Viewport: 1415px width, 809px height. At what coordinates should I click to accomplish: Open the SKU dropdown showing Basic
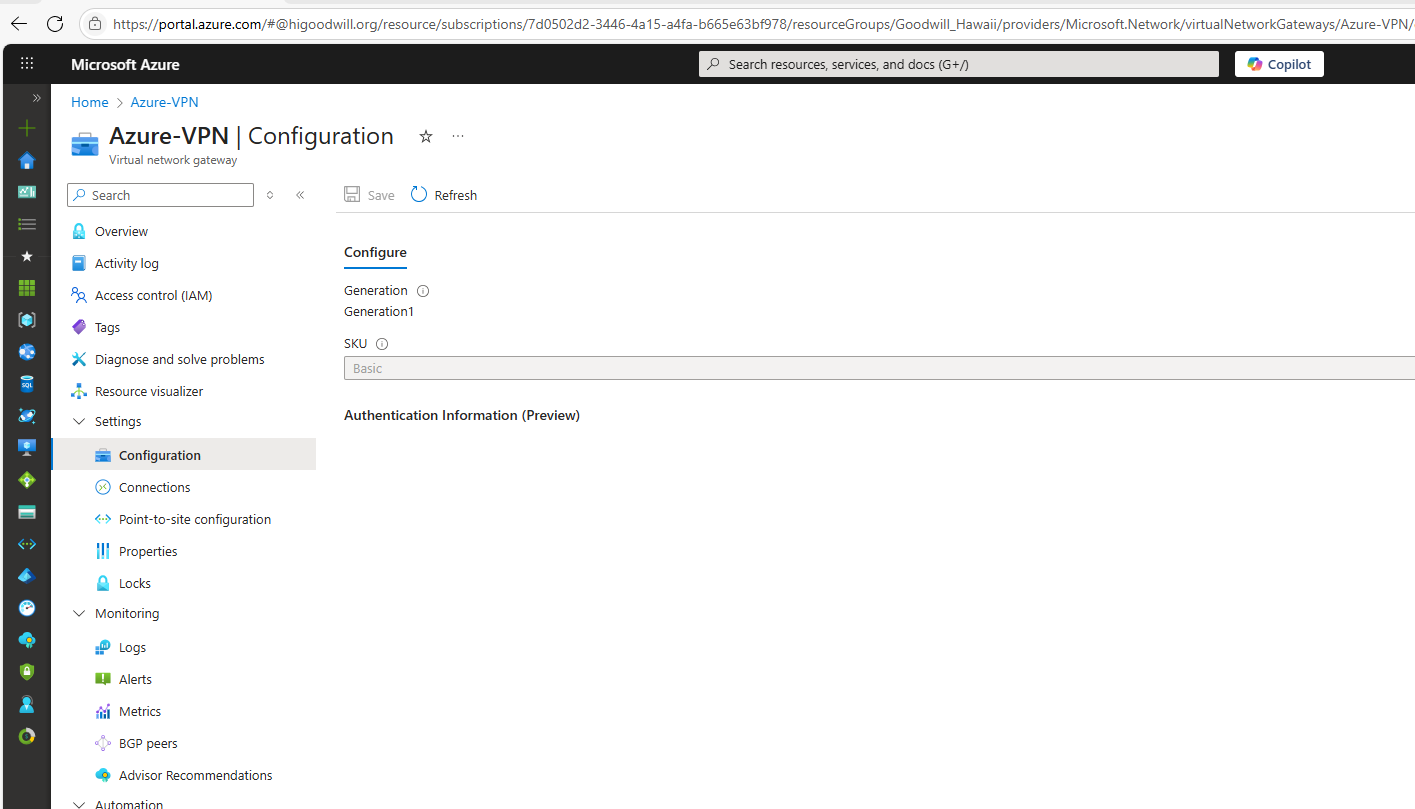tap(879, 368)
